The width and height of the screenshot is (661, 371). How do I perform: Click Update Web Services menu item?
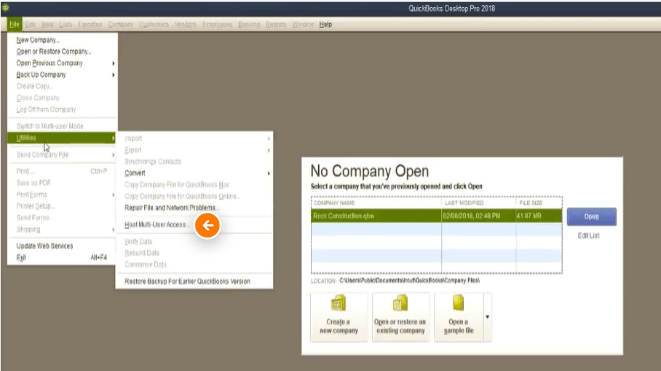(x=44, y=246)
